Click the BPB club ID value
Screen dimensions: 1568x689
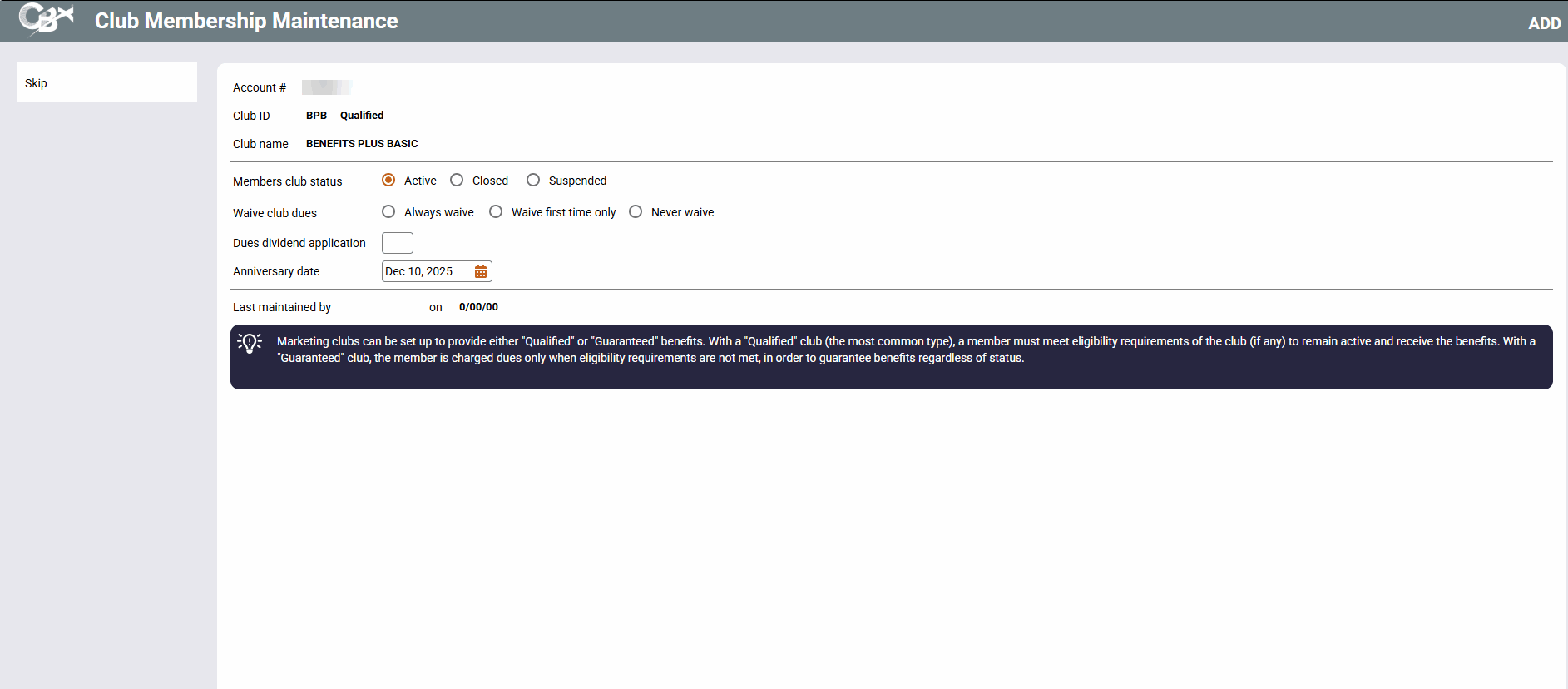[316, 116]
